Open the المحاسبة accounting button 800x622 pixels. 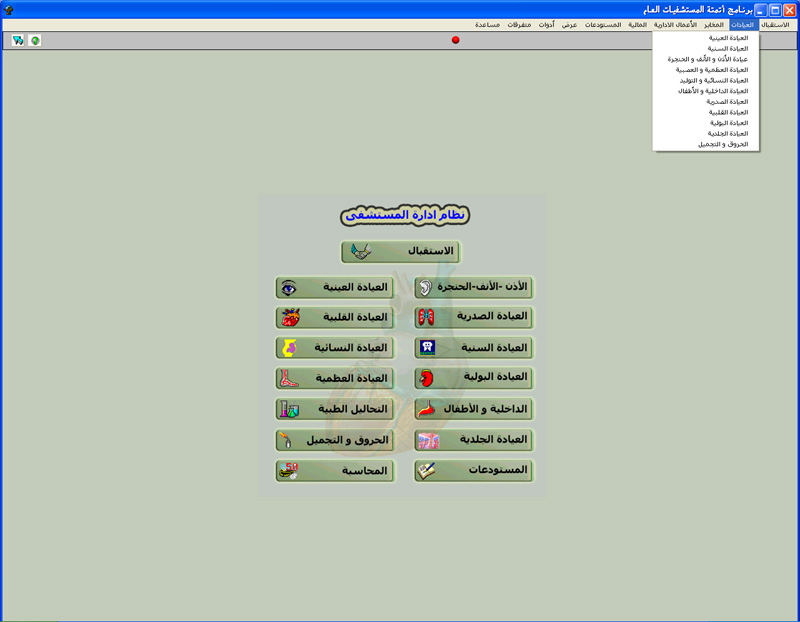pyautogui.click(x=335, y=471)
